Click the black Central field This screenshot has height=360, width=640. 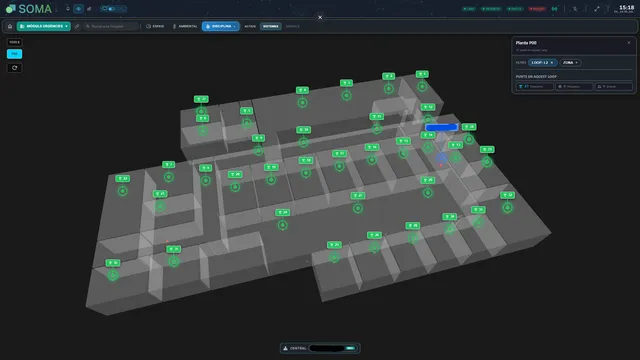coord(327,348)
